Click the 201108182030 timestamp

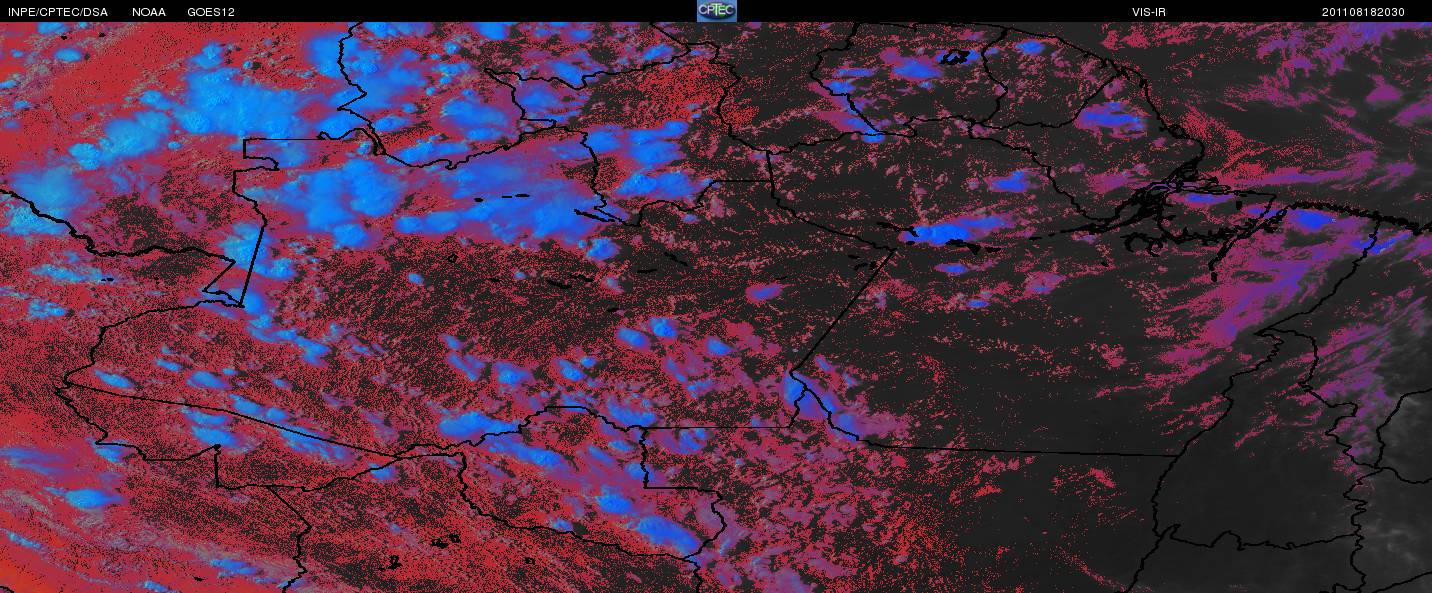1363,12
